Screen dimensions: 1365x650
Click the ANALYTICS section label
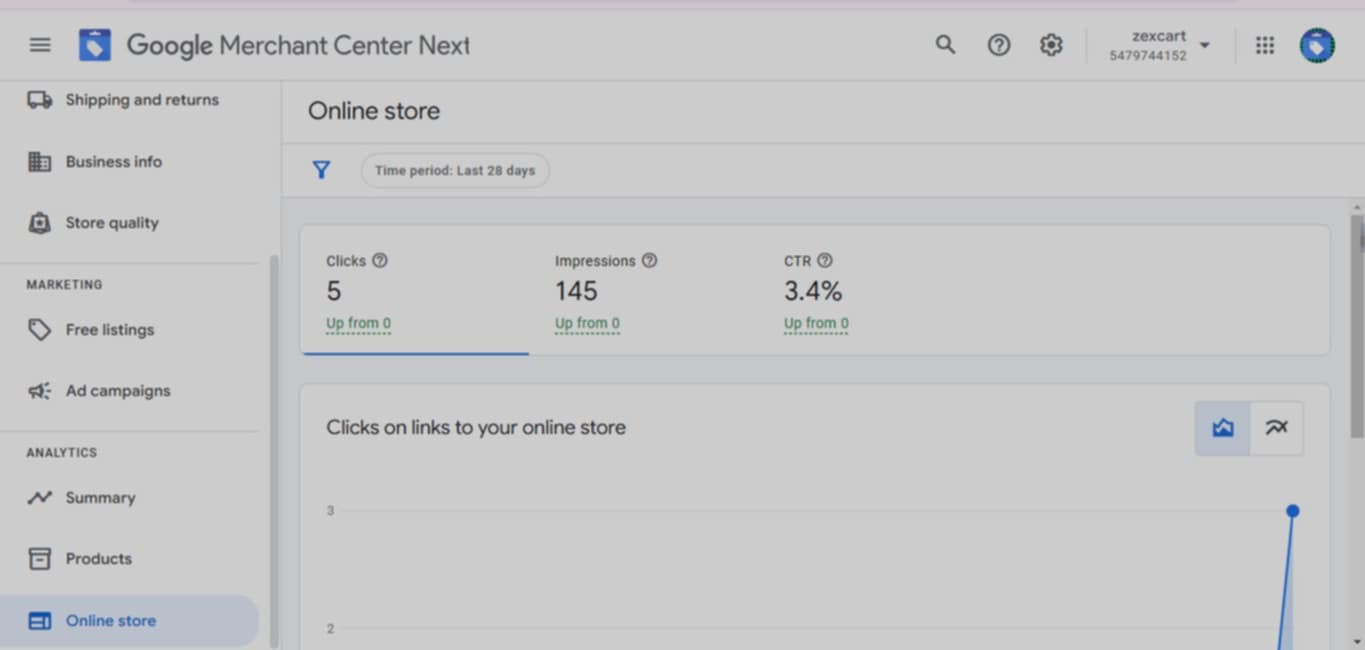click(62, 453)
